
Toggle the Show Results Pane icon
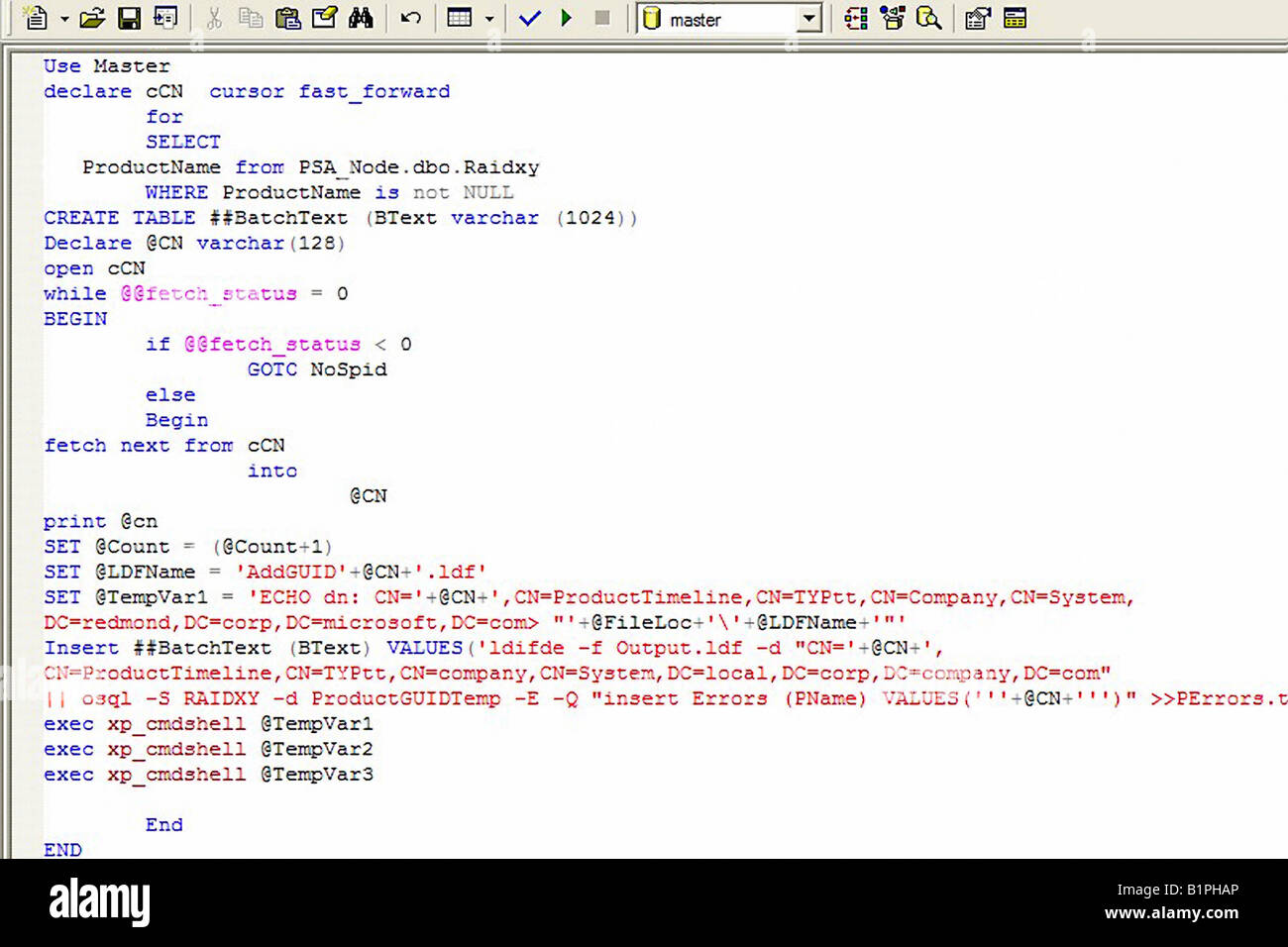(1015, 18)
